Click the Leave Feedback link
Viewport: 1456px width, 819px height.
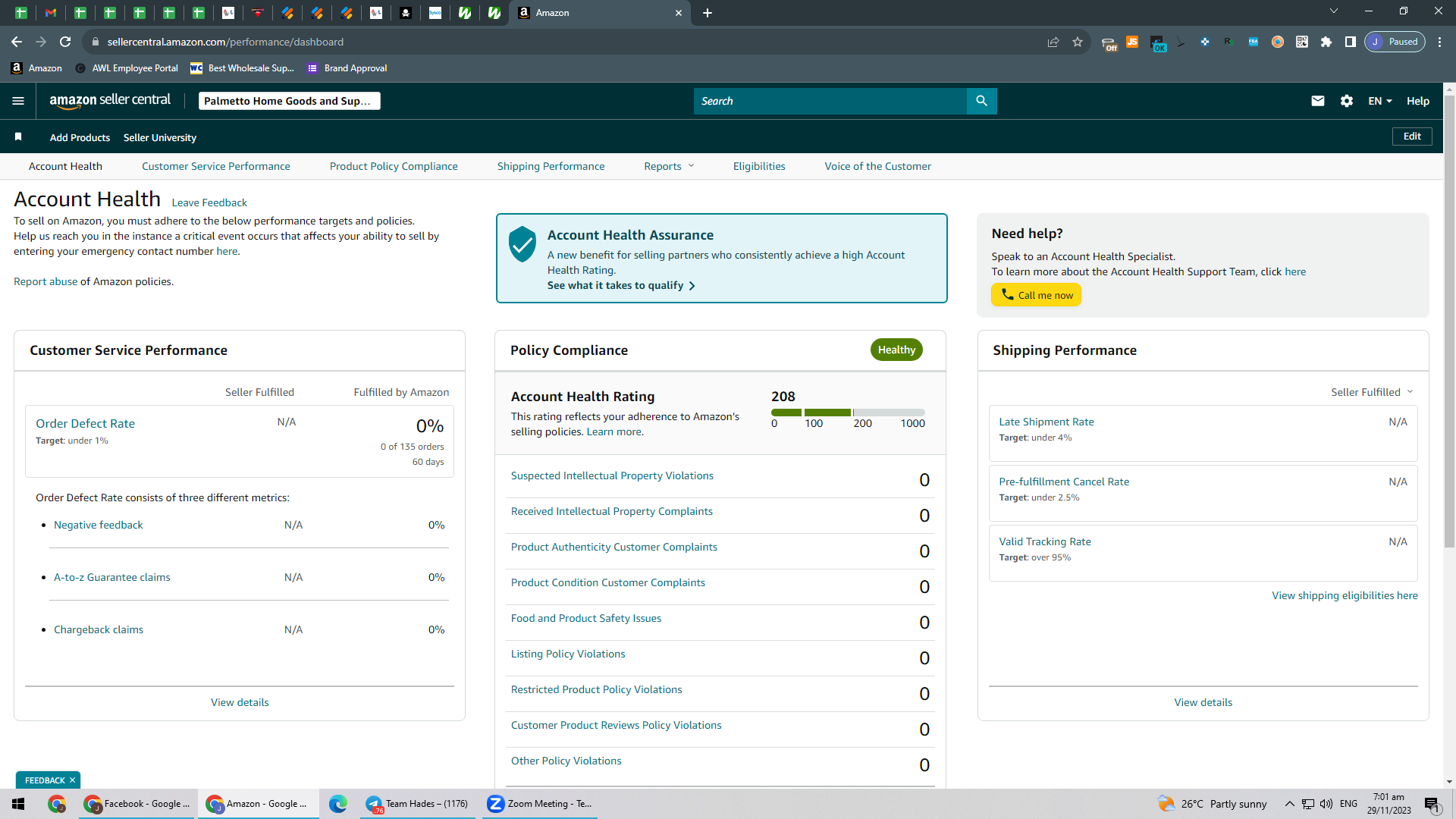[209, 202]
